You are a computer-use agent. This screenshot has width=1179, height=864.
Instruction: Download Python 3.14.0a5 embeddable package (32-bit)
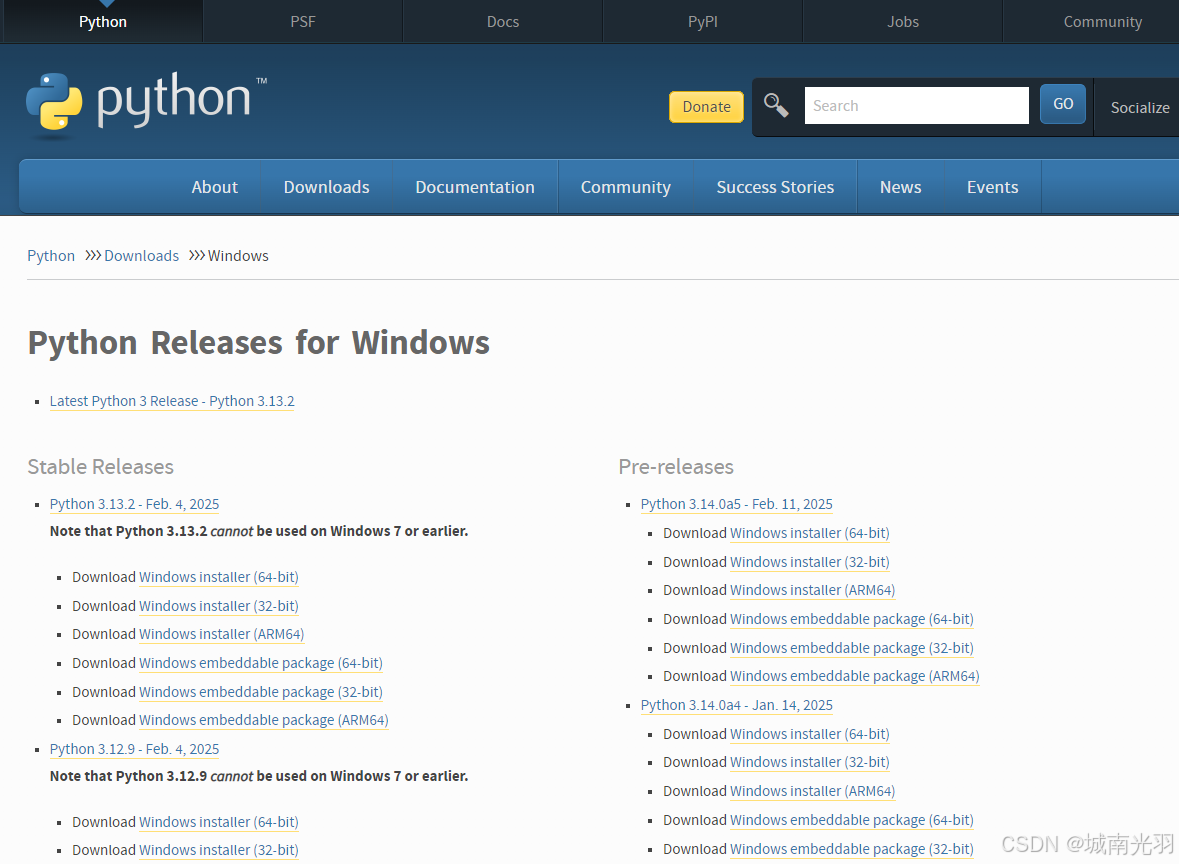tap(852, 647)
